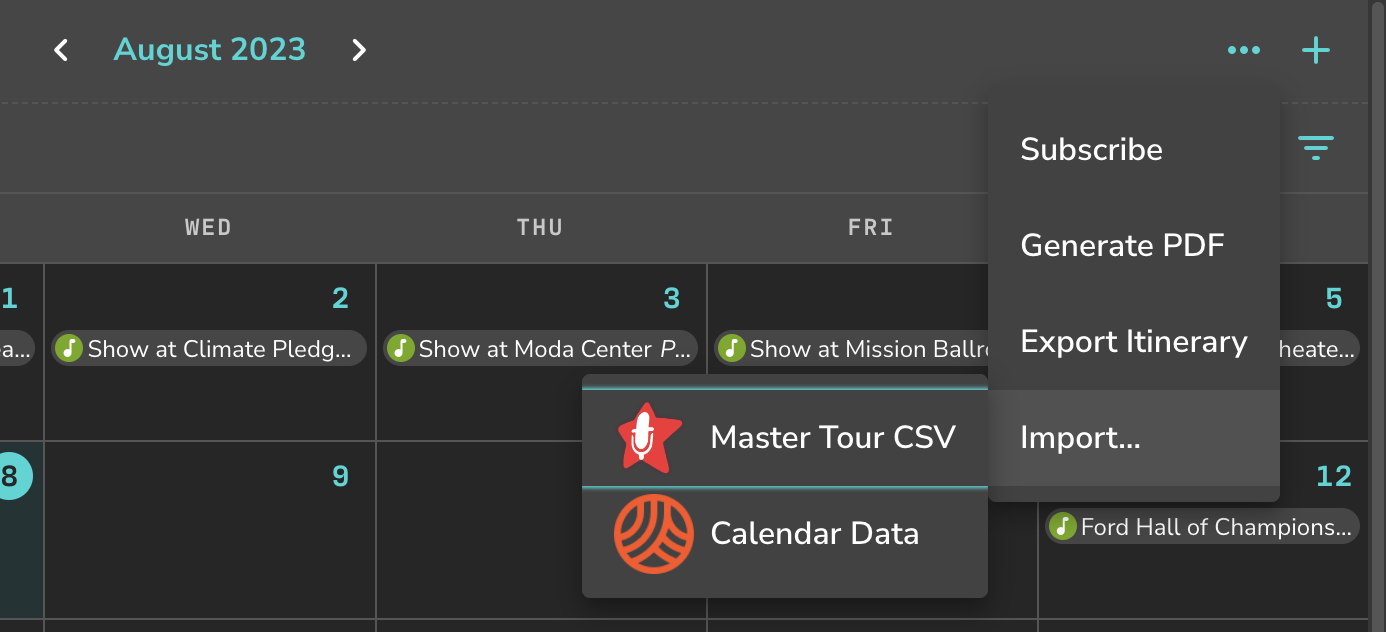Click the orange Calendar Data logo icon
Screen dimensions: 1386x632
click(653, 533)
